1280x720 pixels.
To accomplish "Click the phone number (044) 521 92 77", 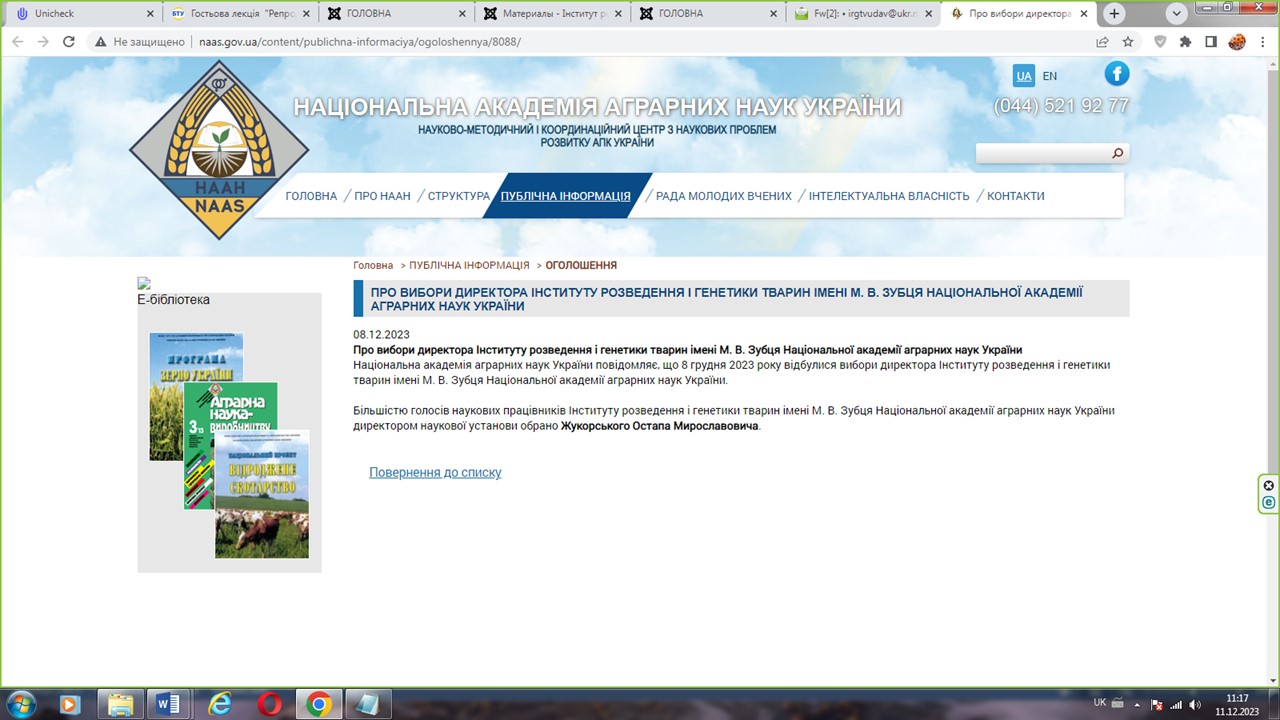I will pos(1061,106).
